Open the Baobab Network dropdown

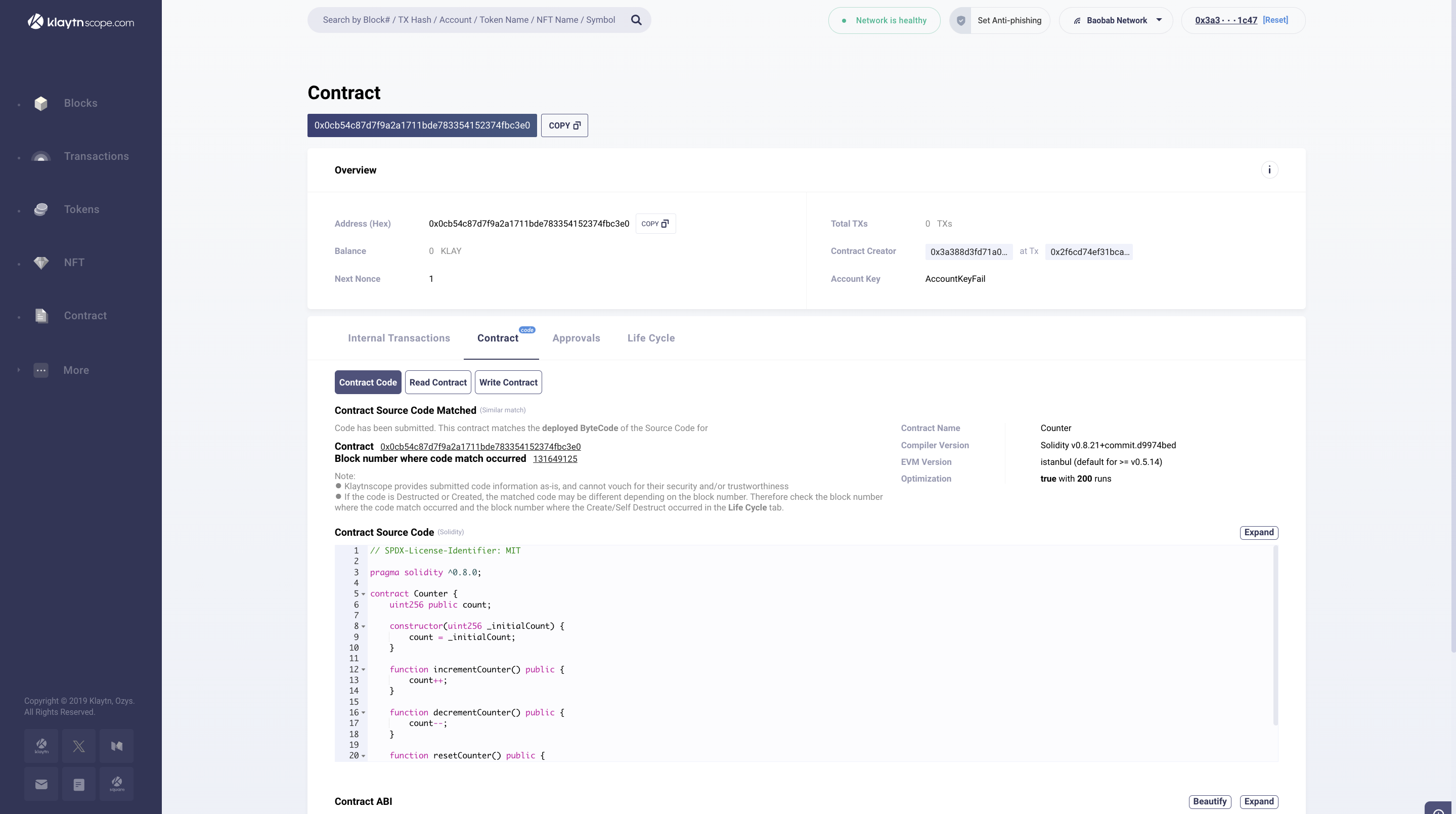[x=1116, y=20]
